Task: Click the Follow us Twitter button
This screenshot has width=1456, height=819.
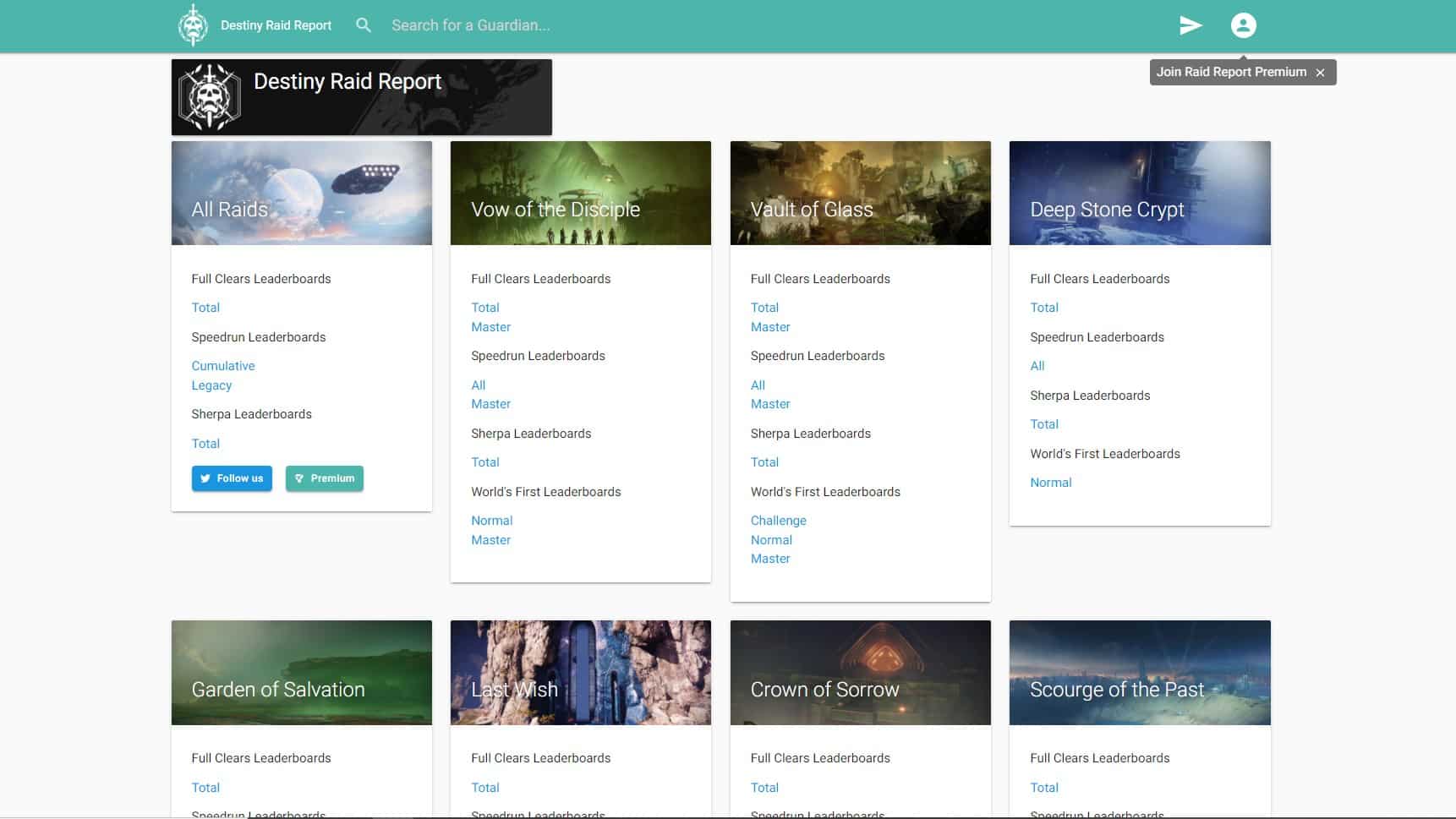Action: (x=232, y=478)
